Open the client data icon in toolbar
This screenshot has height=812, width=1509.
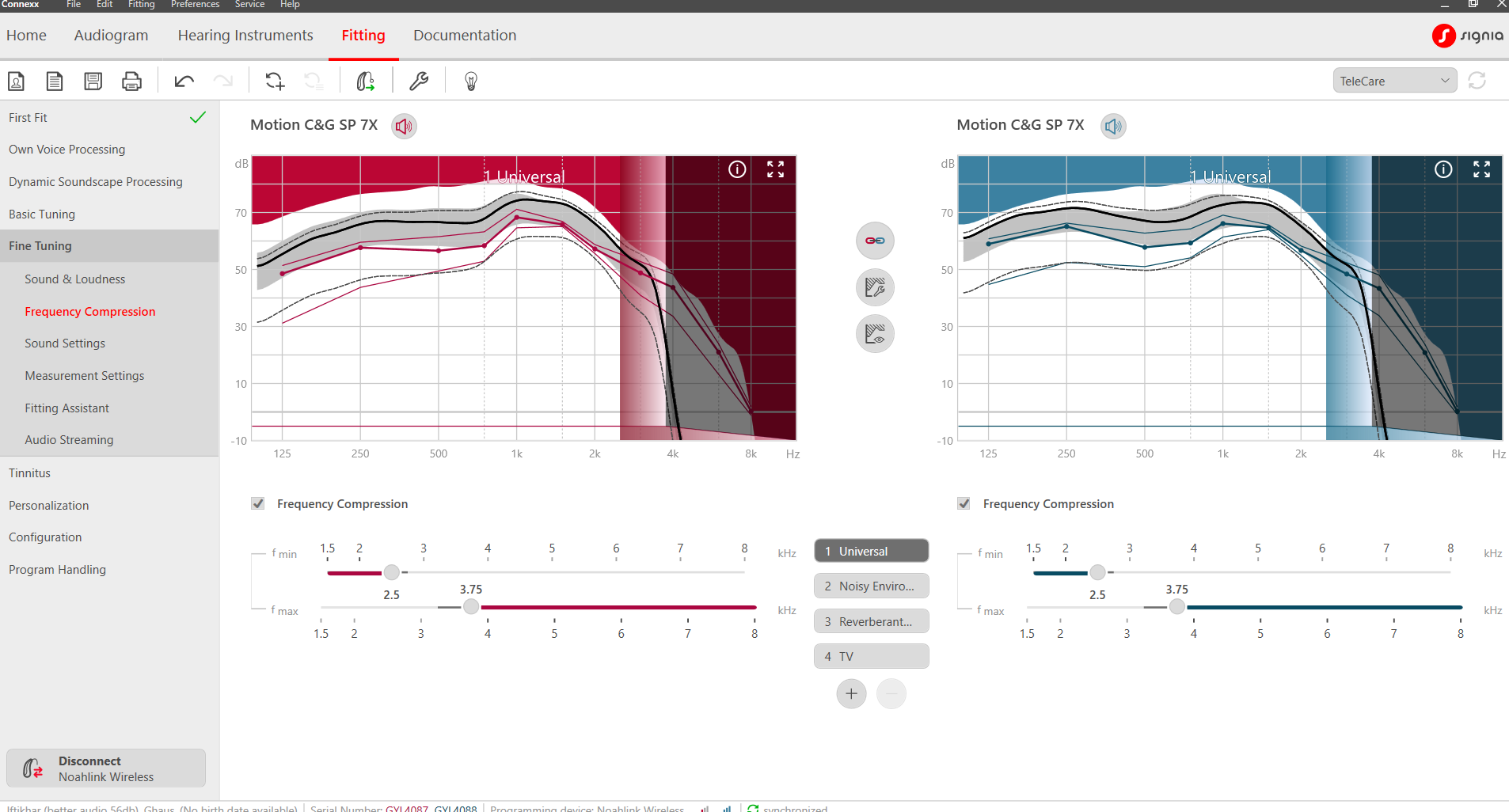[x=16, y=81]
